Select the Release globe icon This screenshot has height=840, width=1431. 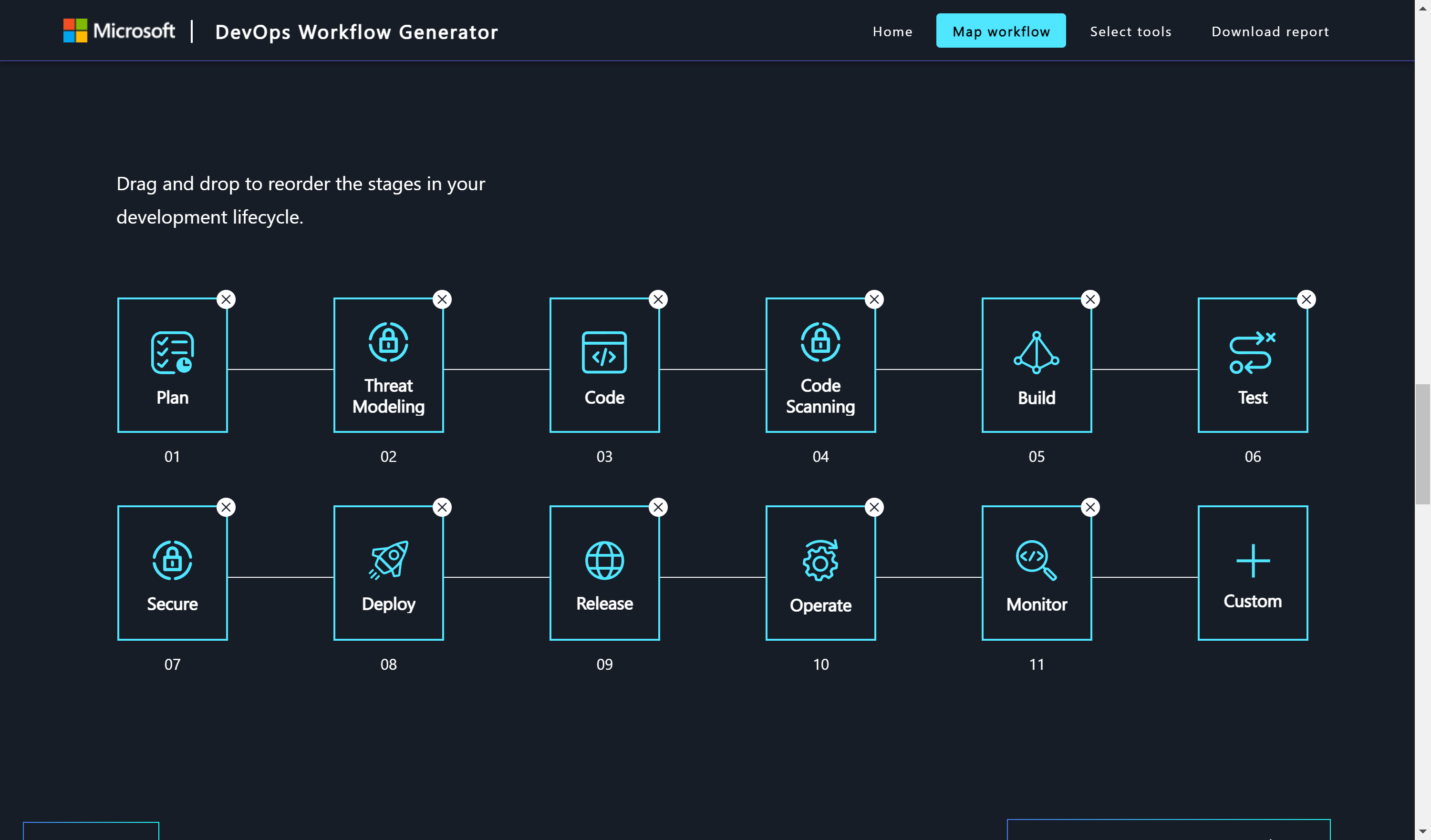[604, 561]
